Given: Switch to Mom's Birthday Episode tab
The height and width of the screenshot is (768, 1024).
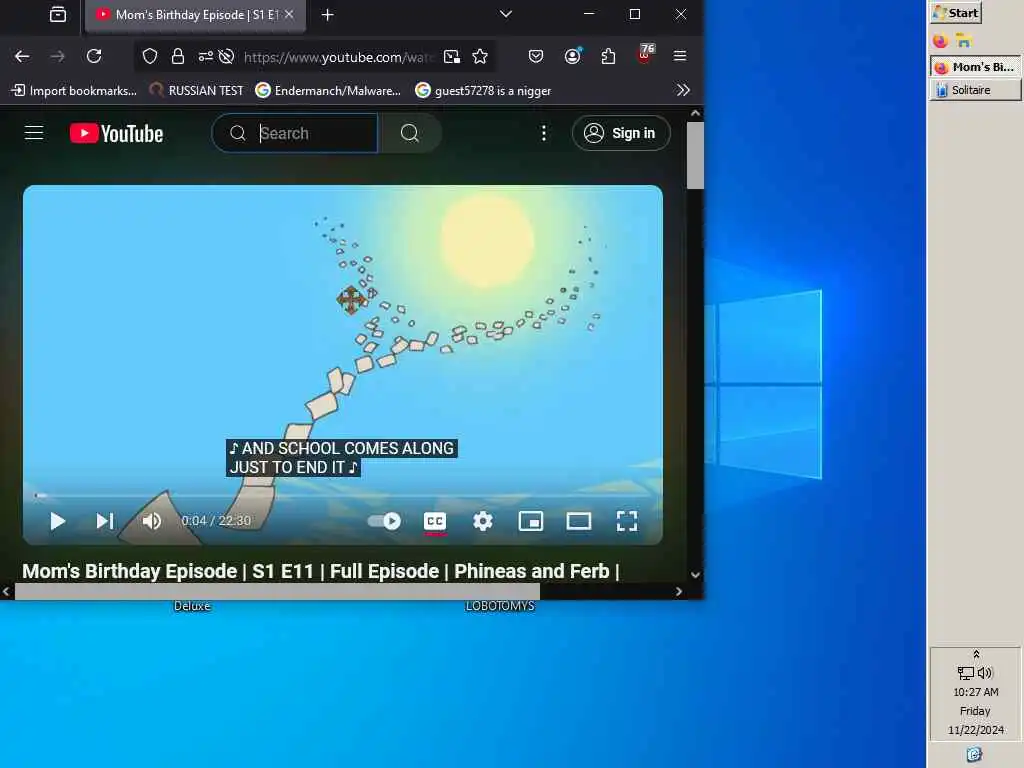Looking at the screenshot, I should [x=196, y=14].
